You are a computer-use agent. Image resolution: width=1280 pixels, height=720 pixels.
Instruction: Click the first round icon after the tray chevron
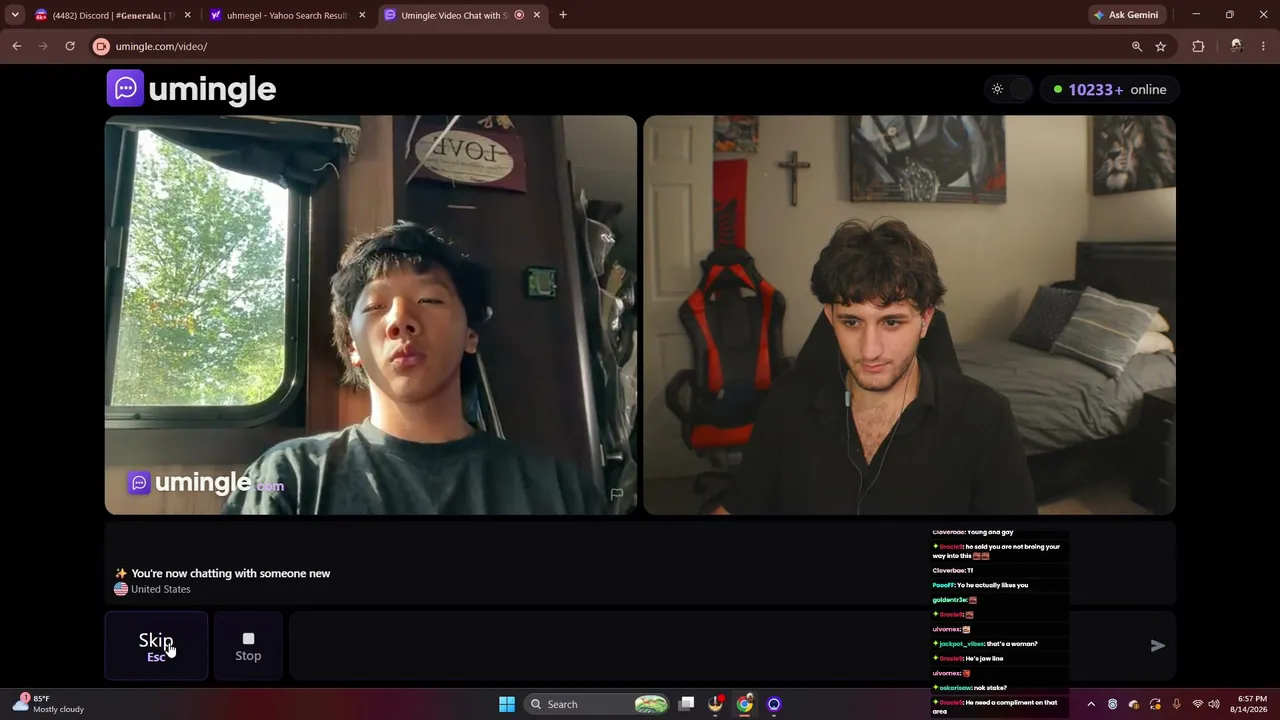coord(1112,704)
